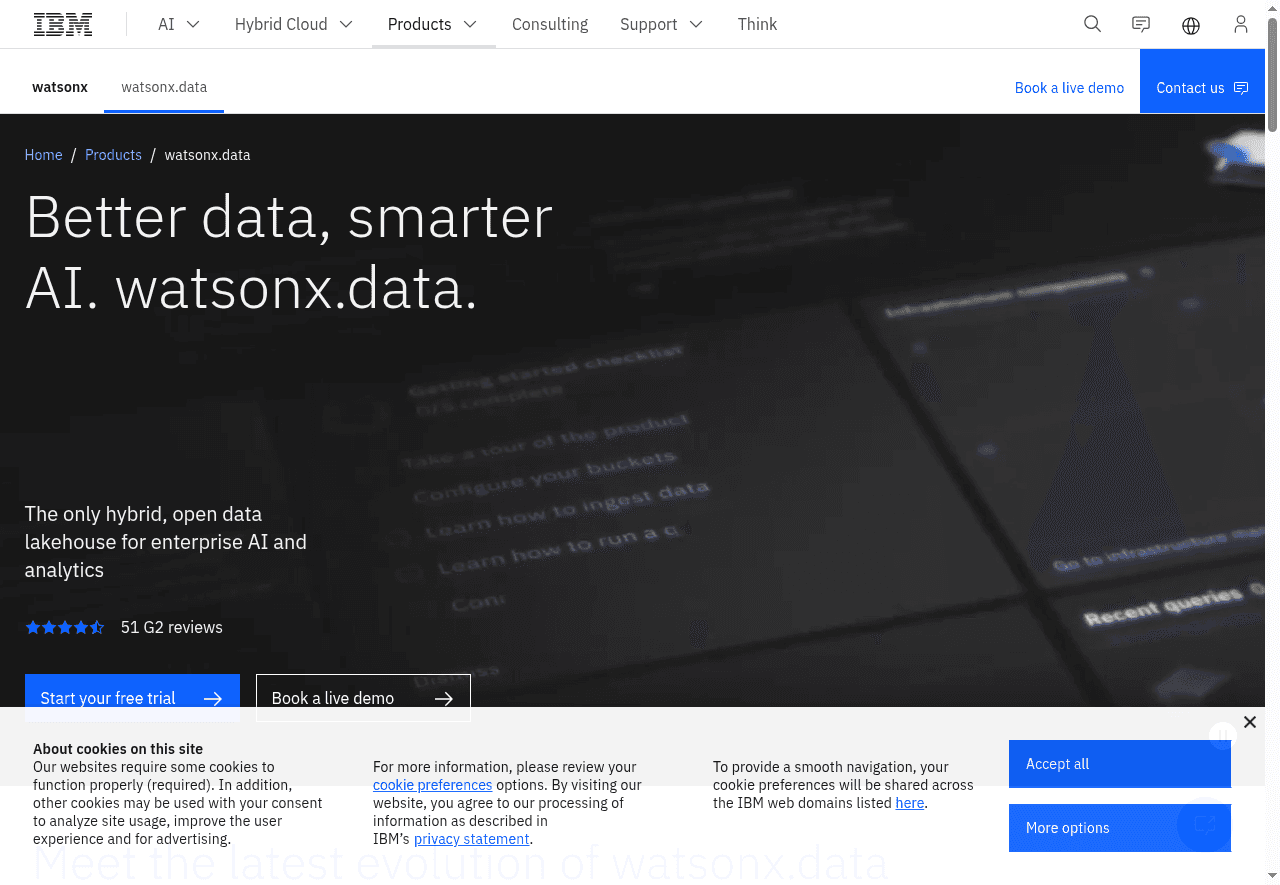Click Start your free trial

(132, 698)
